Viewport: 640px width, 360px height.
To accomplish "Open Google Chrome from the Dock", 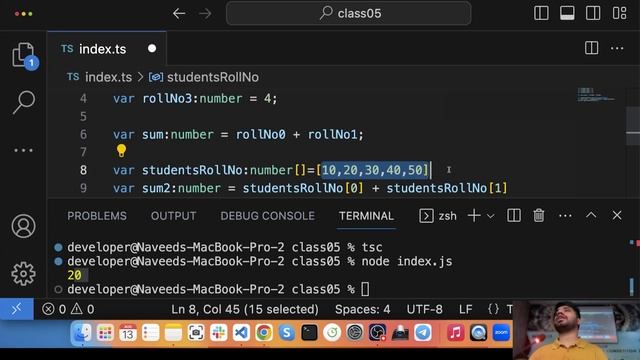I will coord(264,333).
